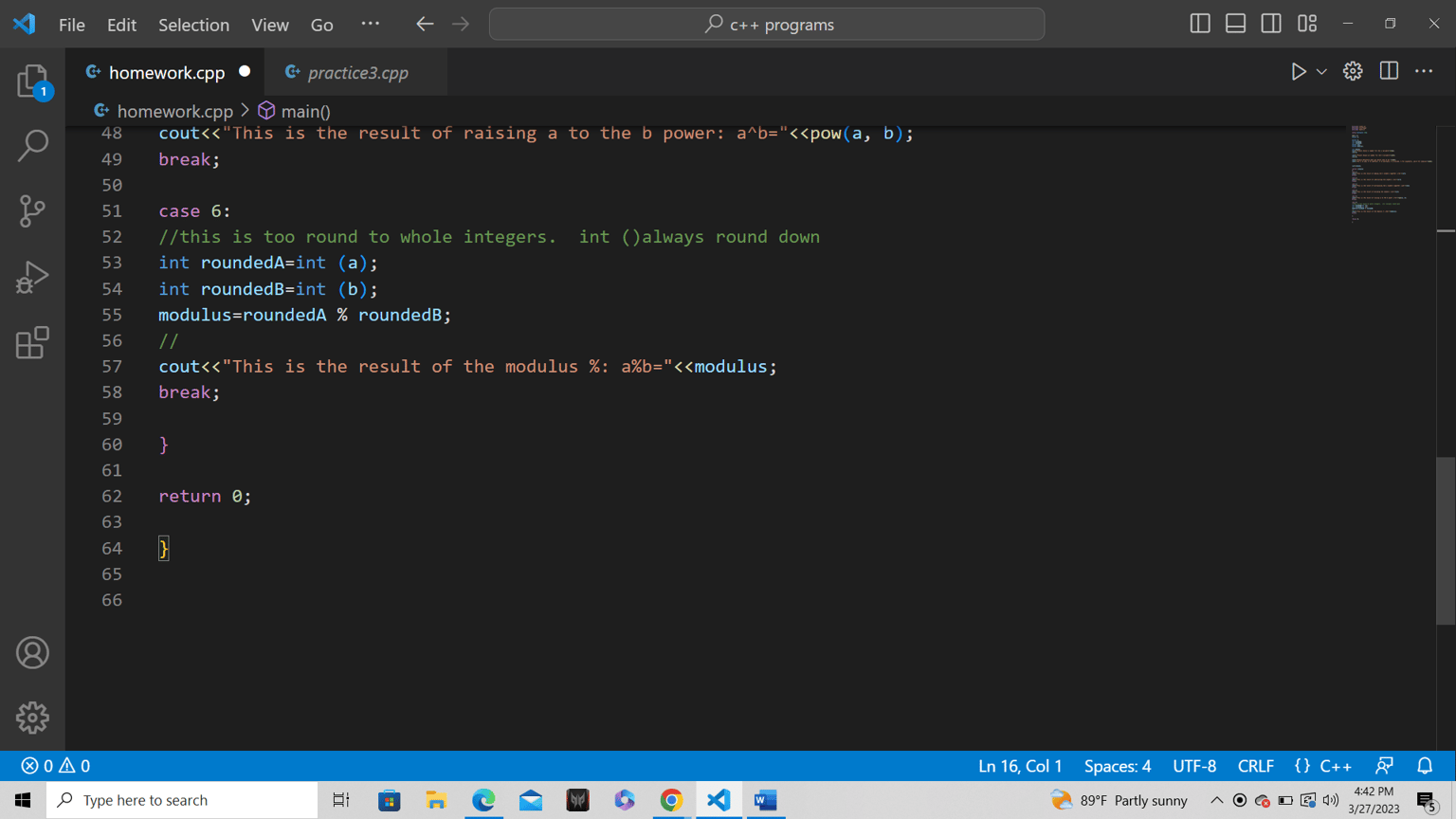Open Microsoft Store from the taskbar
The image size is (1456, 819).
389,800
